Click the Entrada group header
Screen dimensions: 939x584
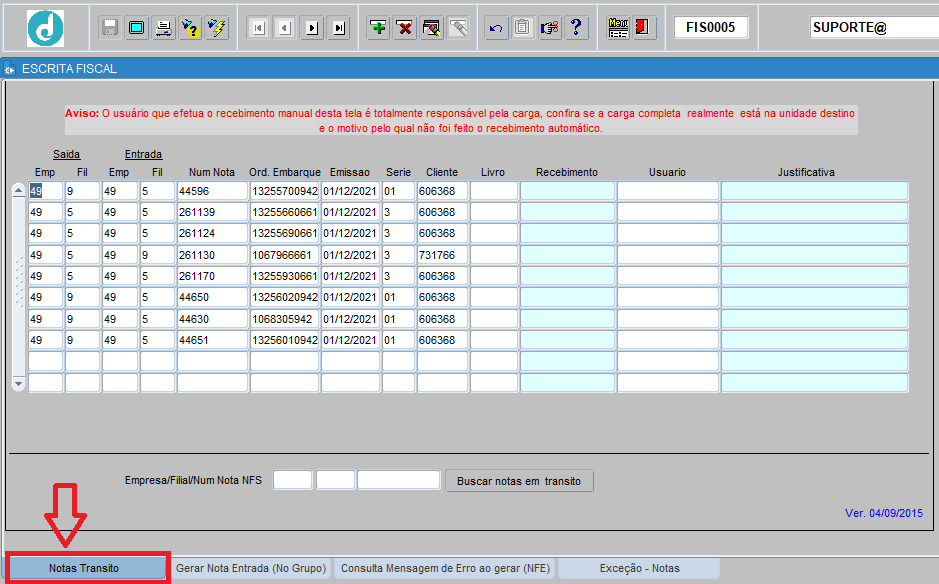(143, 155)
